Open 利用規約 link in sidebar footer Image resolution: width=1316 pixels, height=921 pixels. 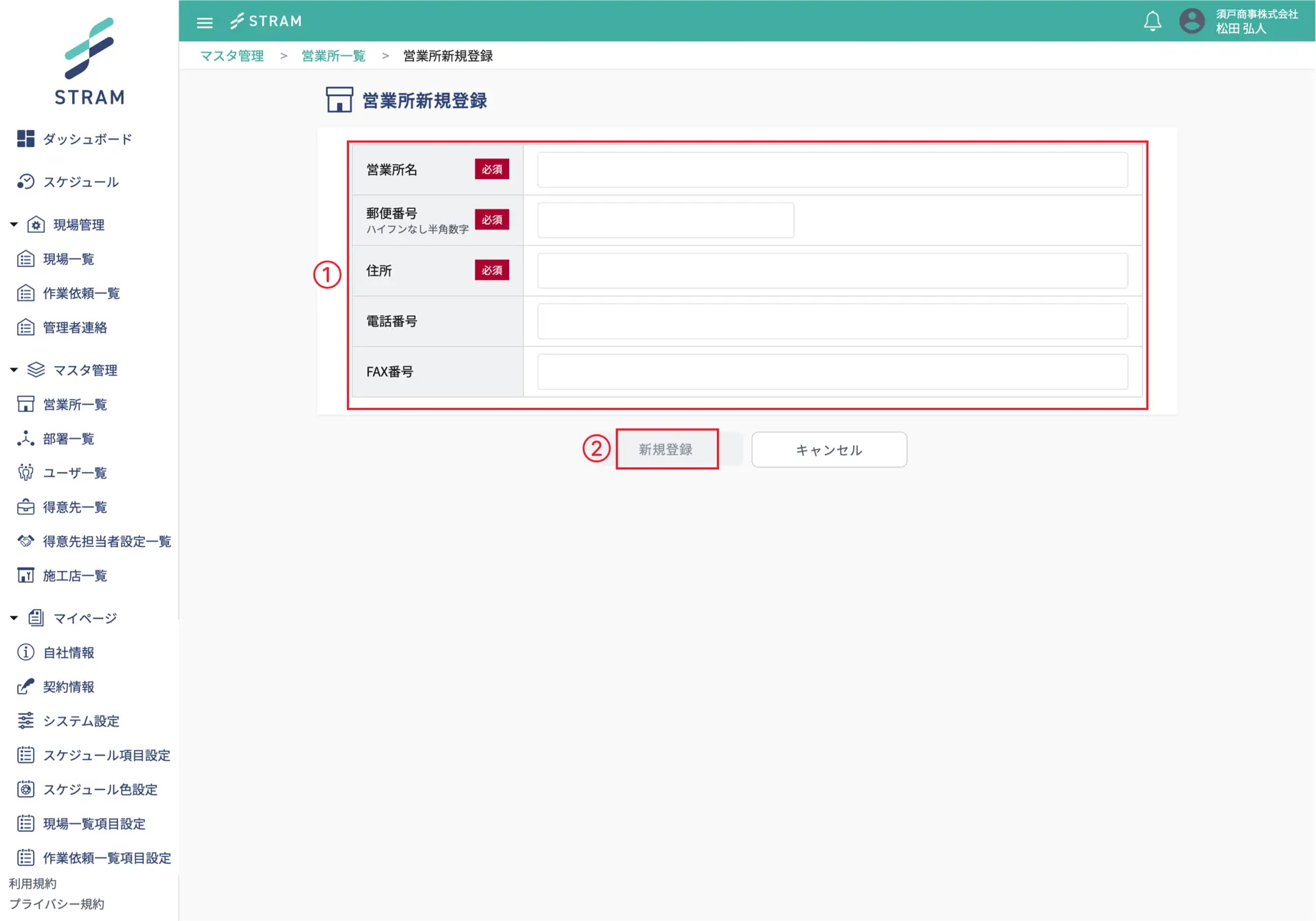pos(32,883)
